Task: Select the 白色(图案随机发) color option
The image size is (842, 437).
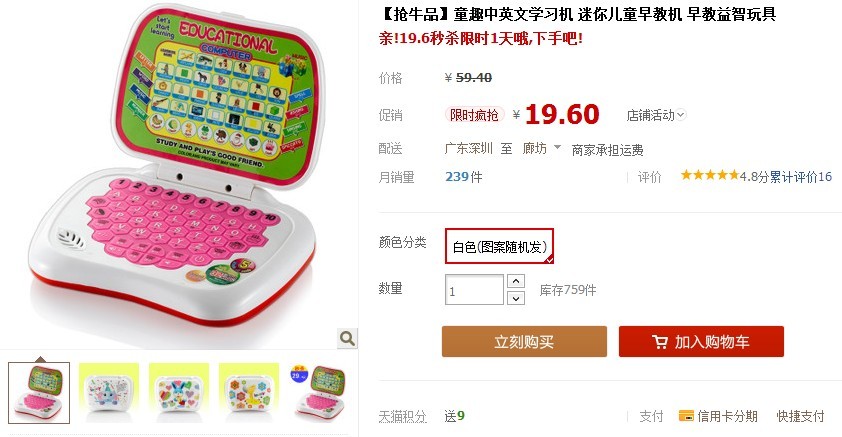Action: point(499,246)
